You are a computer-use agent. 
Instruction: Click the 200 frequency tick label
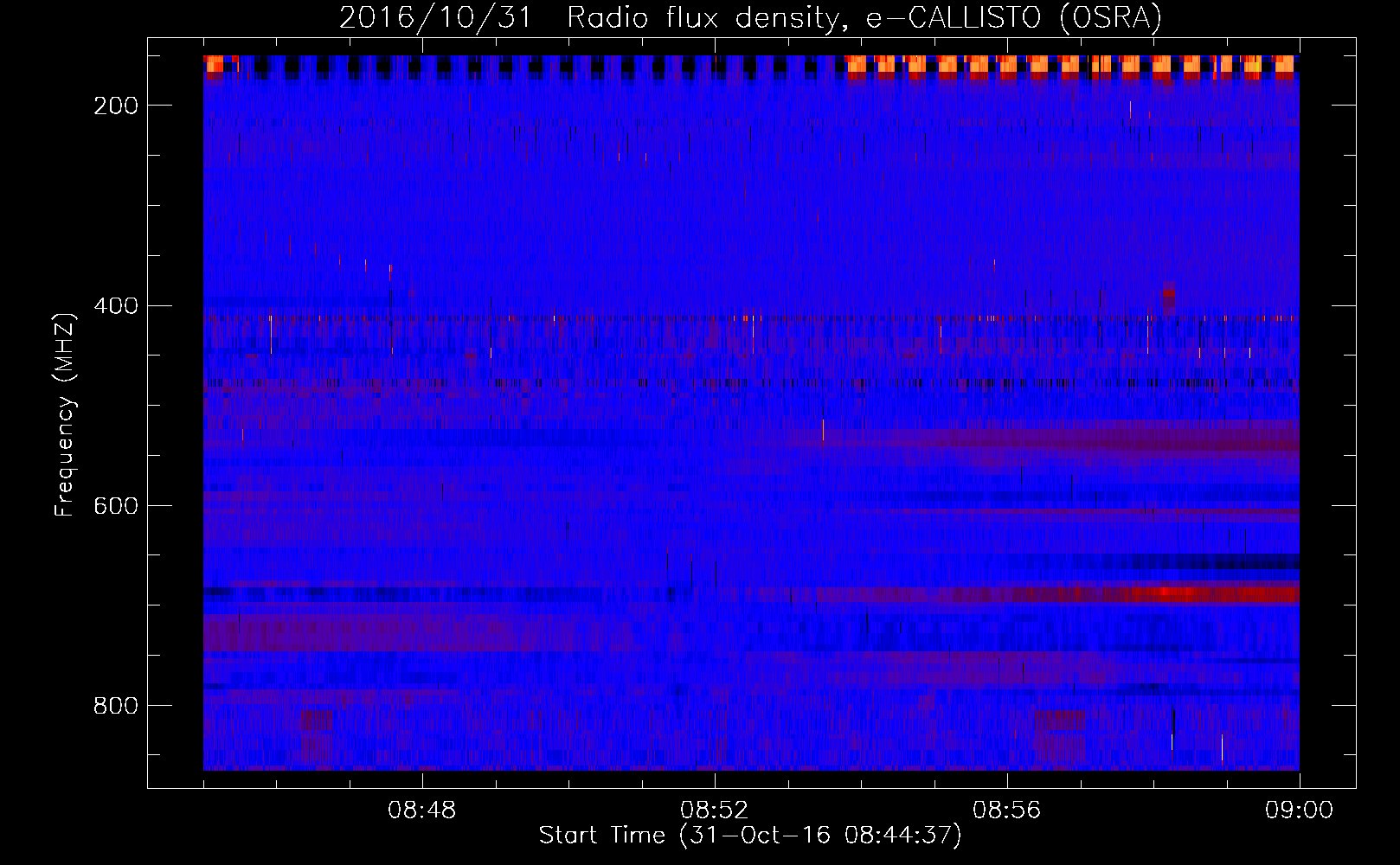116,106
